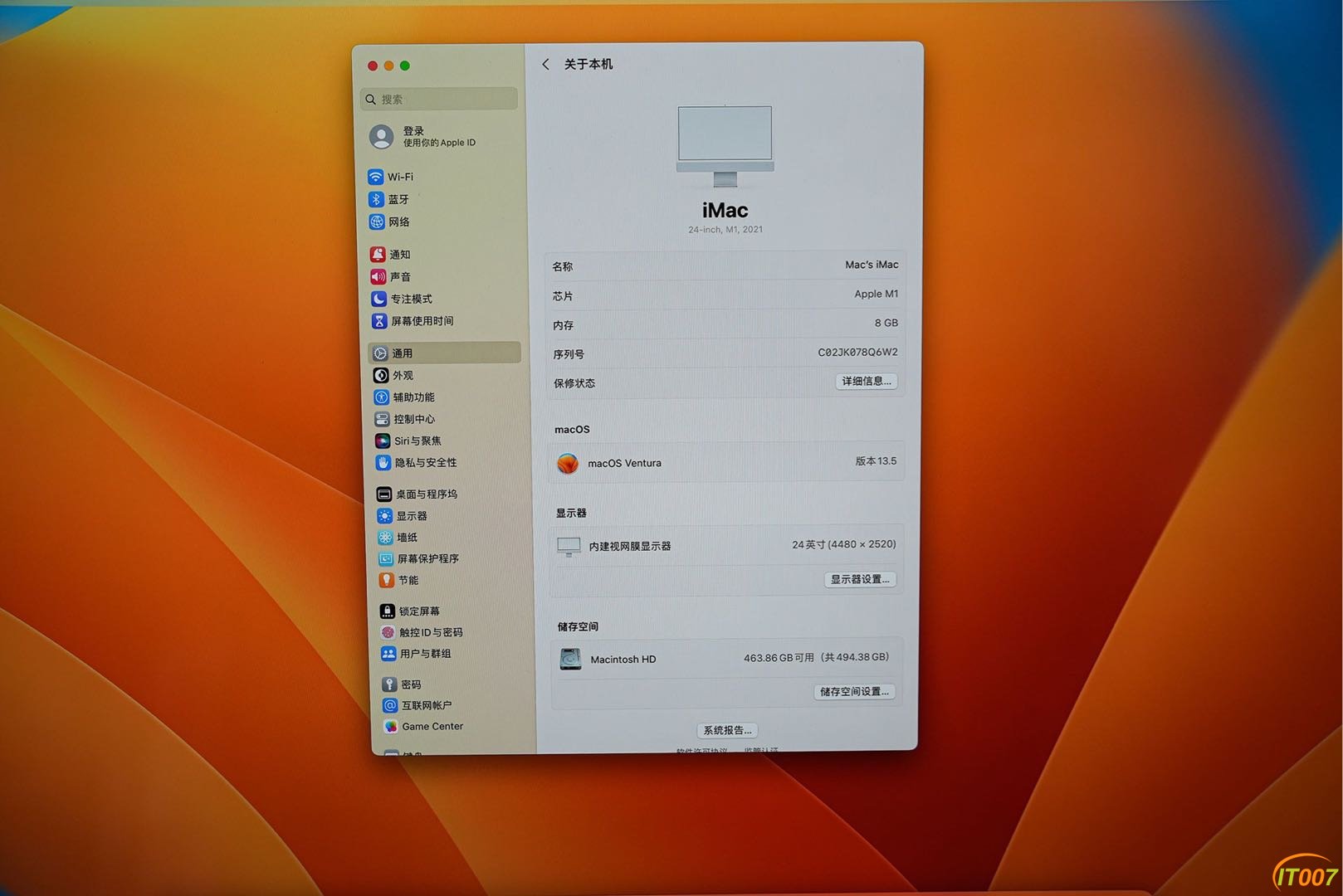Image resolution: width=1343 pixels, height=896 pixels.
Task: Click the chip value Apple M1
Action: [876, 294]
